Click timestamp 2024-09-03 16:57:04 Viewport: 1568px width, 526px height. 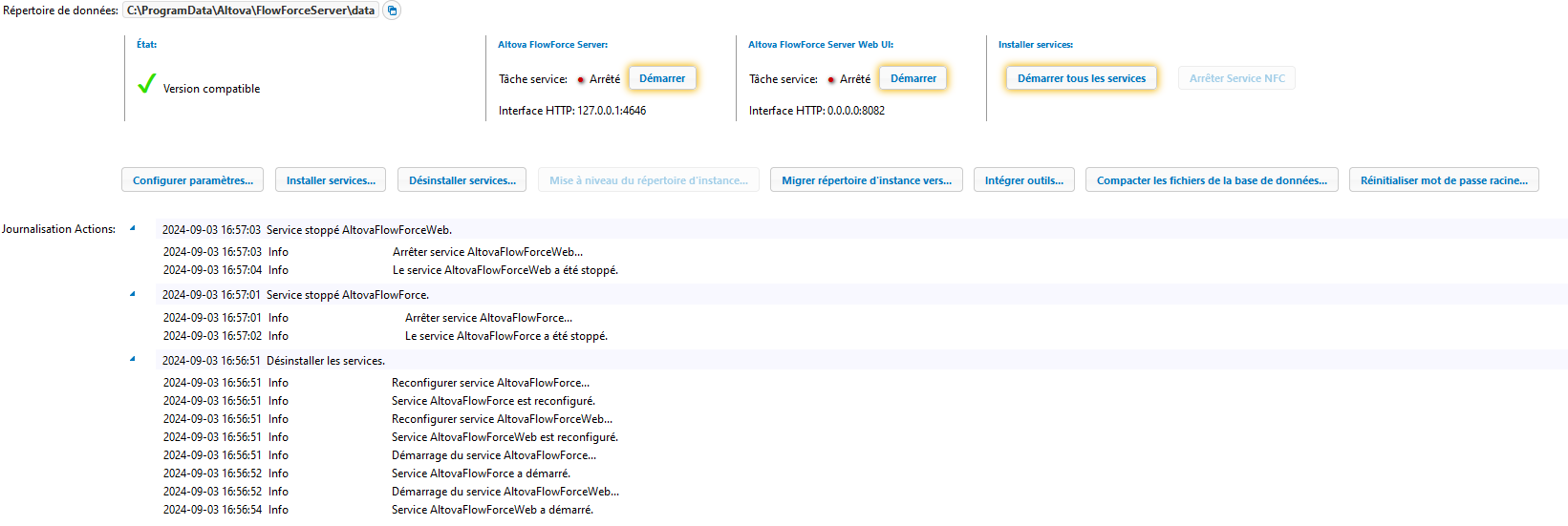pyautogui.click(x=212, y=270)
